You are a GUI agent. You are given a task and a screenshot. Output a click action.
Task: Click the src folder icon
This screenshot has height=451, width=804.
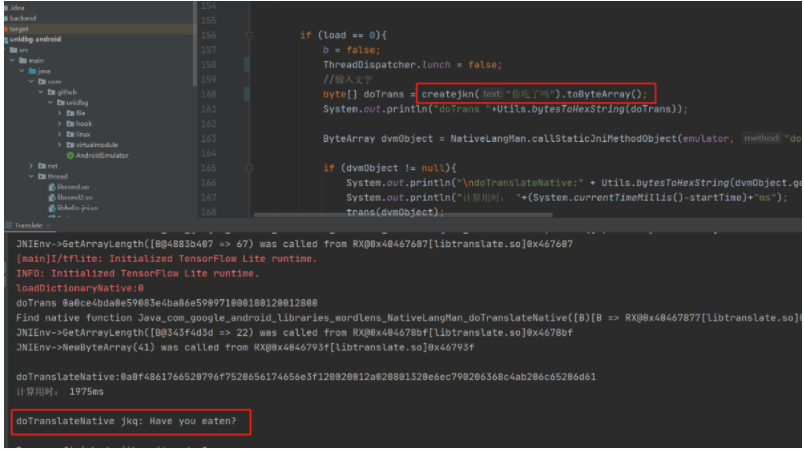coord(13,50)
